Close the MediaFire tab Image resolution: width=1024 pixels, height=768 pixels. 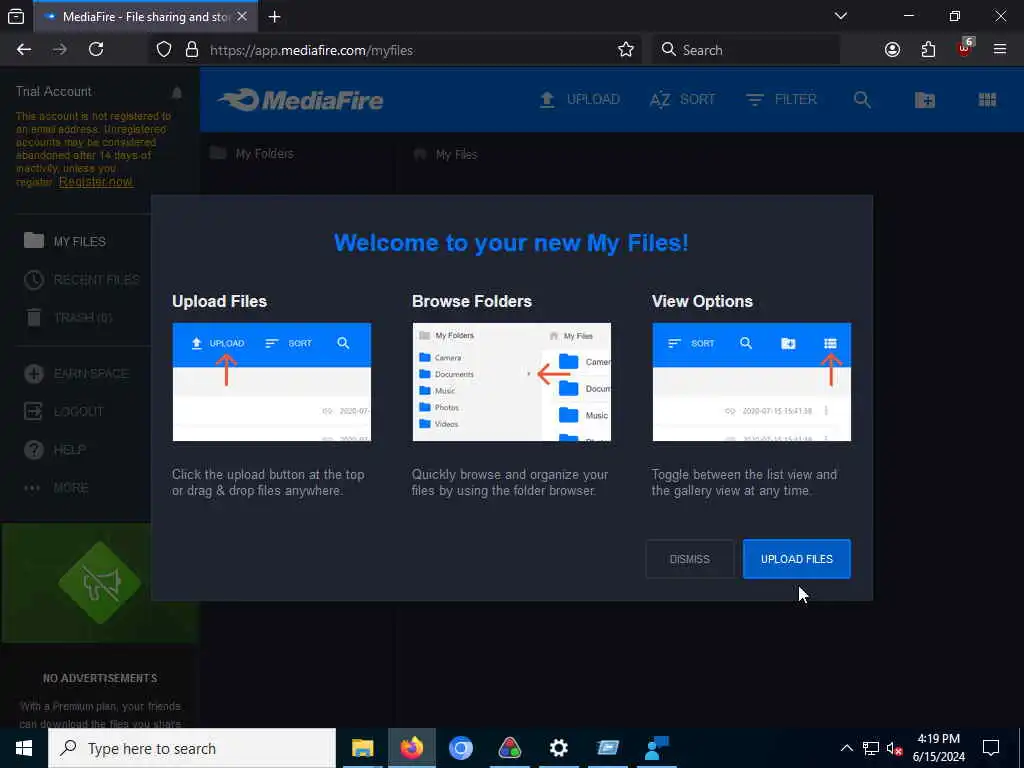(x=242, y=16)
